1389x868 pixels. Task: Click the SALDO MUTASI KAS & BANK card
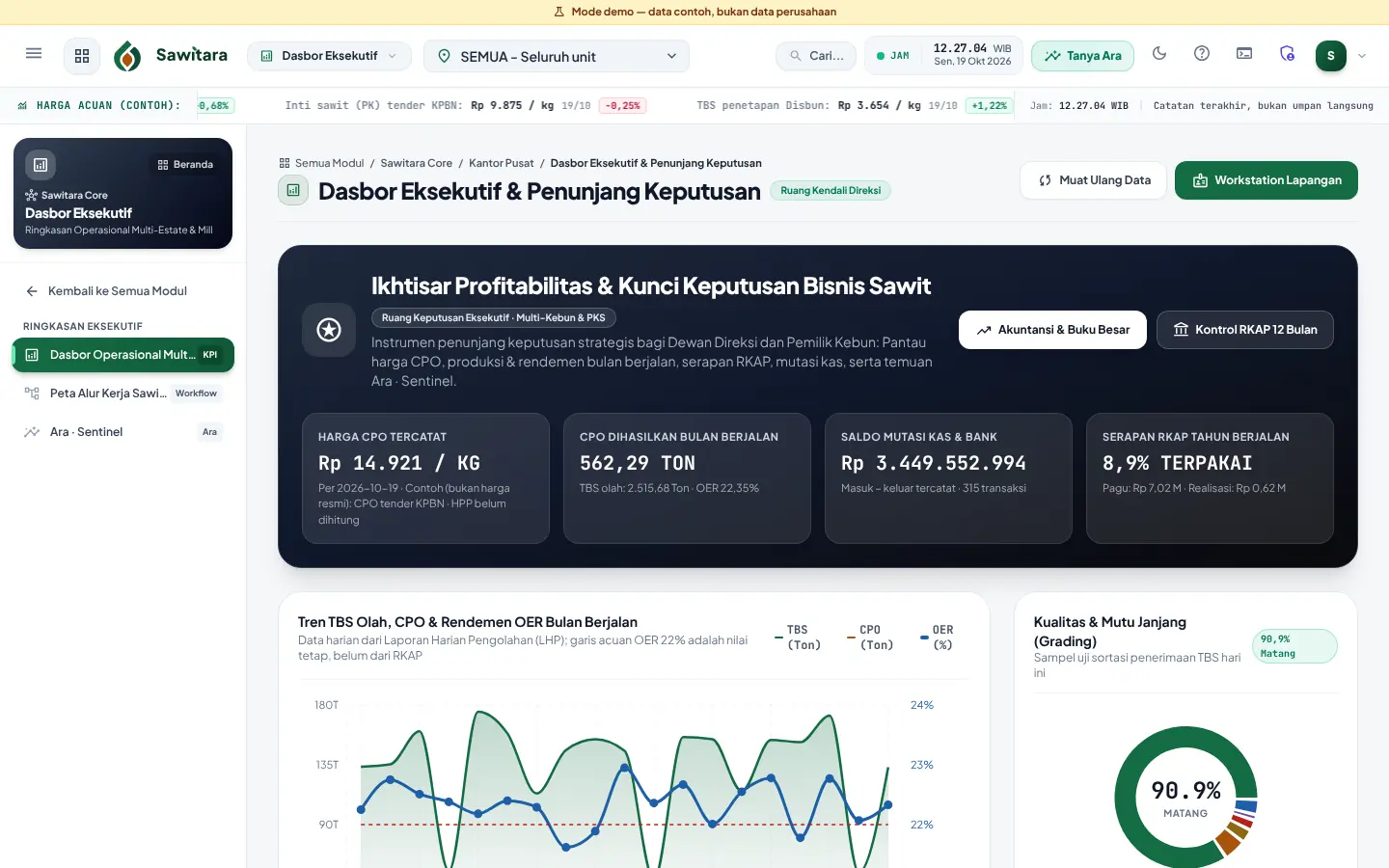coord(948,478)
